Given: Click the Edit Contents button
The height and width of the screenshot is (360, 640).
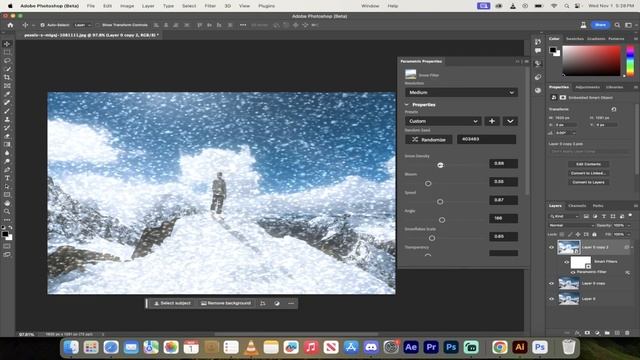Looking at the screenshot, I should click(x=588, y=164).
